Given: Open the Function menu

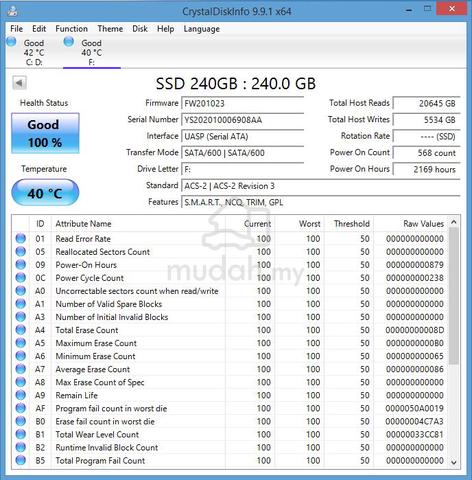Looking at the screenshot, I should pos(71,29).
